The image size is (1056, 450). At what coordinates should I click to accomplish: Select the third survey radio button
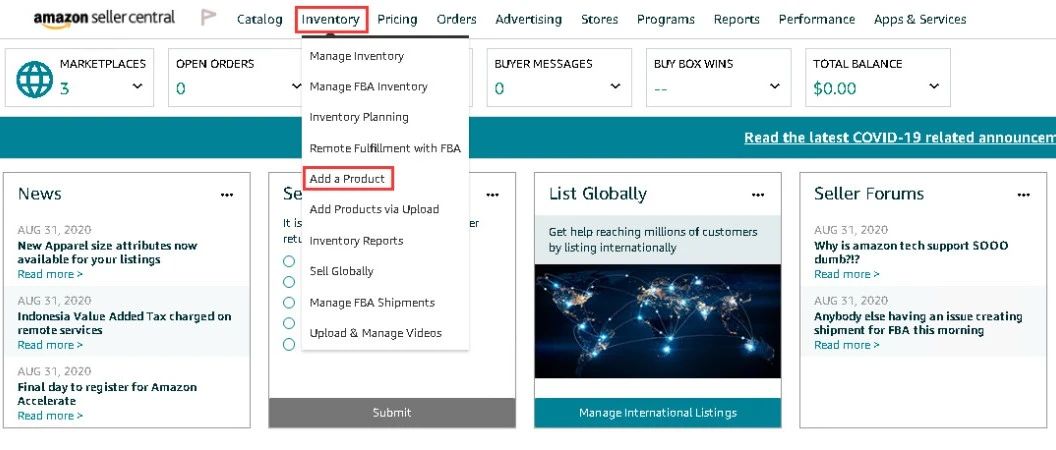[289, 302]
